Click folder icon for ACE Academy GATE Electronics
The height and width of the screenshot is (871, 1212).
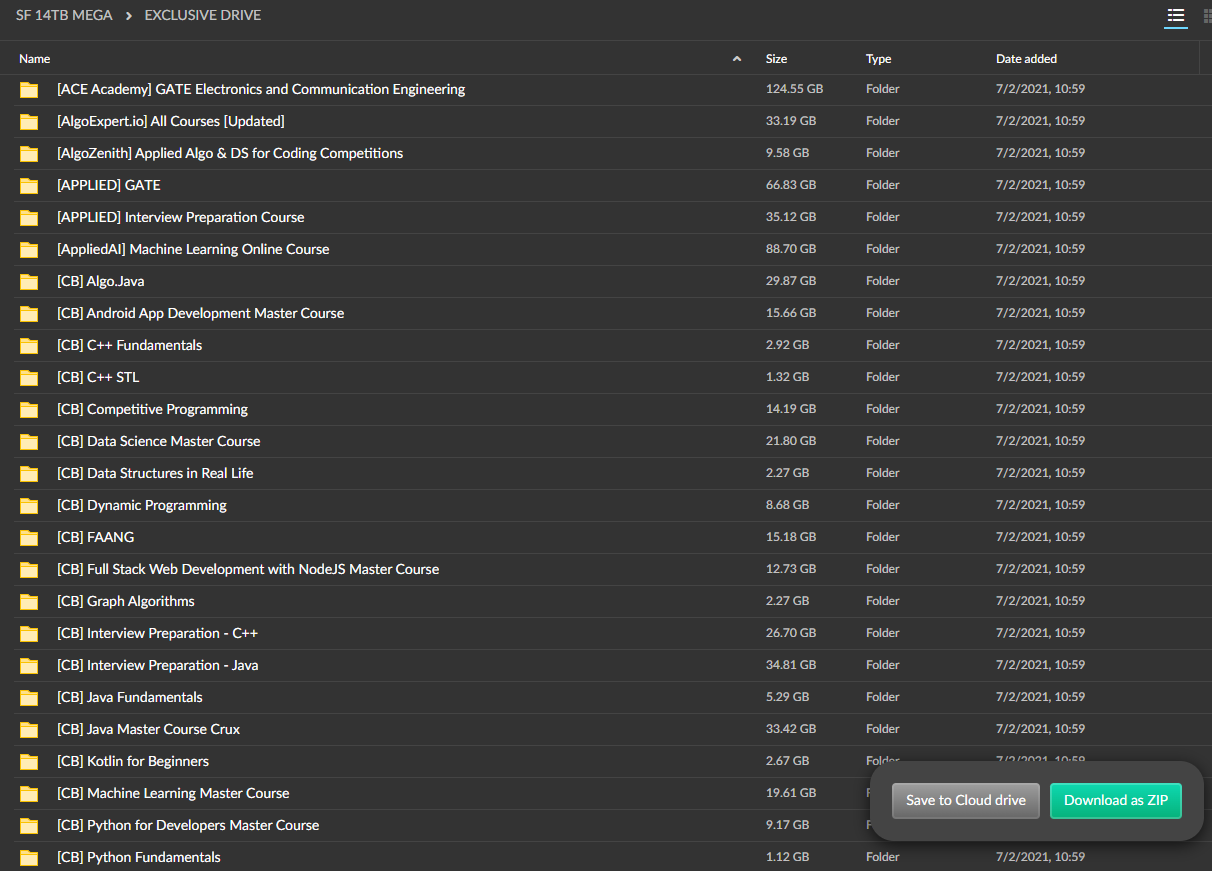29,90
